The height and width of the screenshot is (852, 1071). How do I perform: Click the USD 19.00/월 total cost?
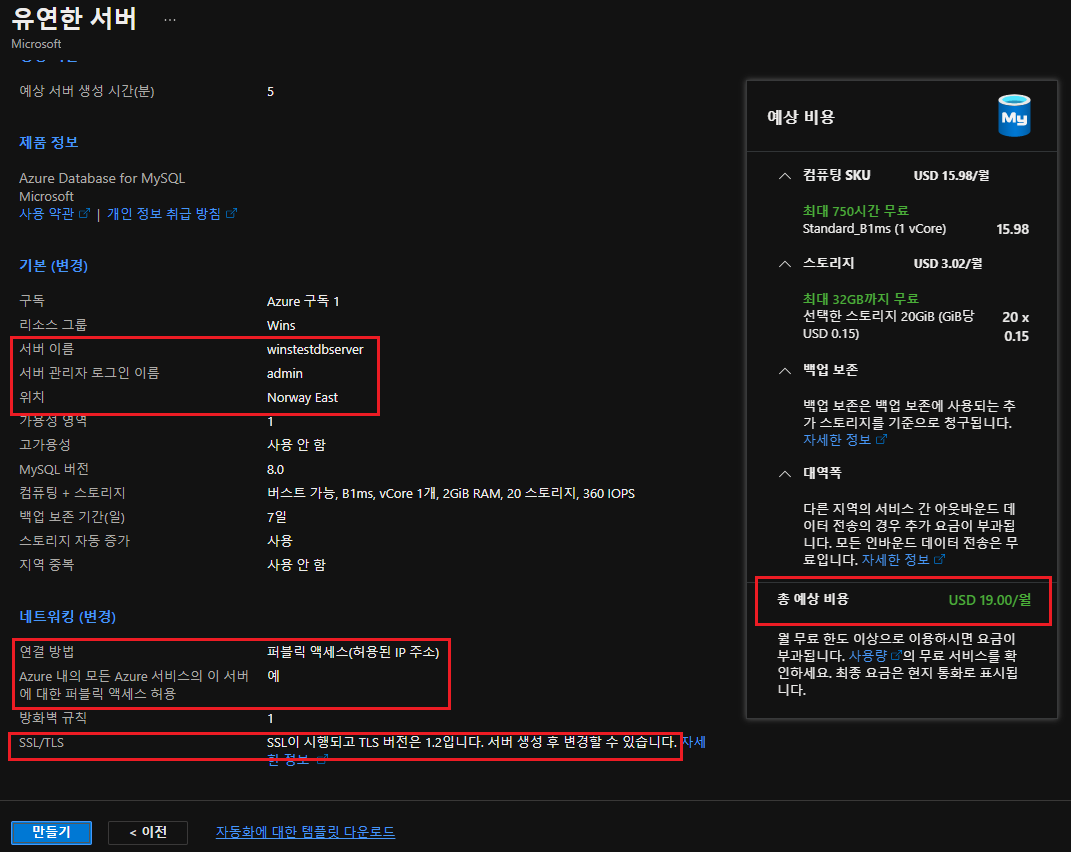[x=990, y=600]
